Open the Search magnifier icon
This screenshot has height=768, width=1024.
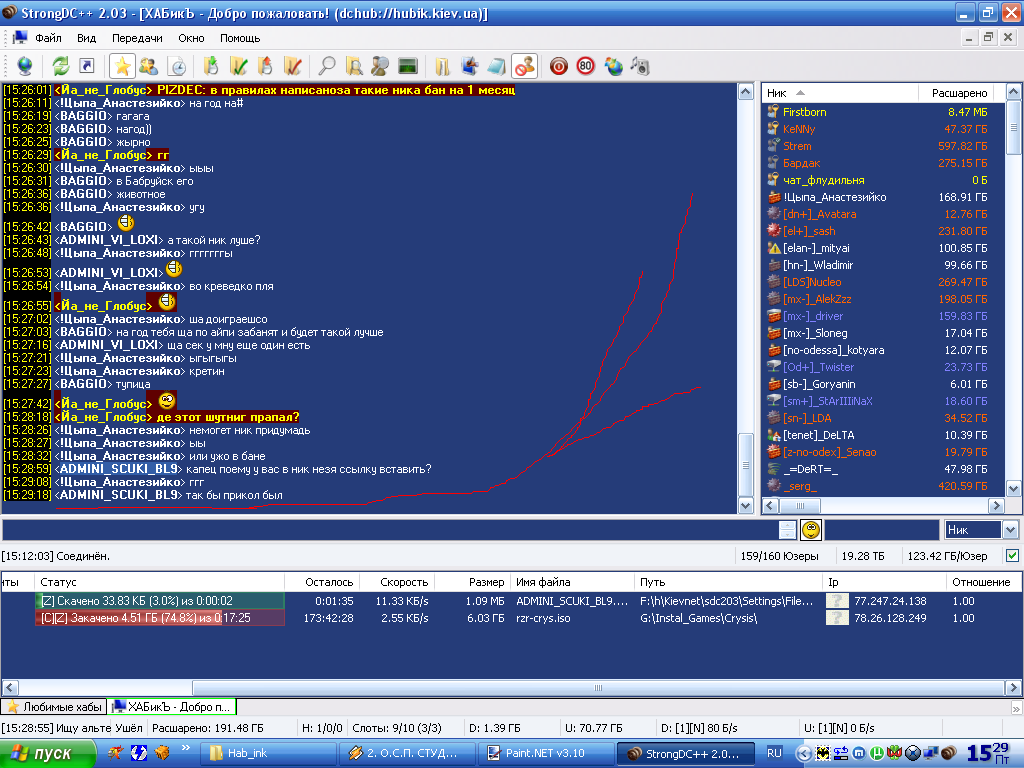[x=327, y=66]
